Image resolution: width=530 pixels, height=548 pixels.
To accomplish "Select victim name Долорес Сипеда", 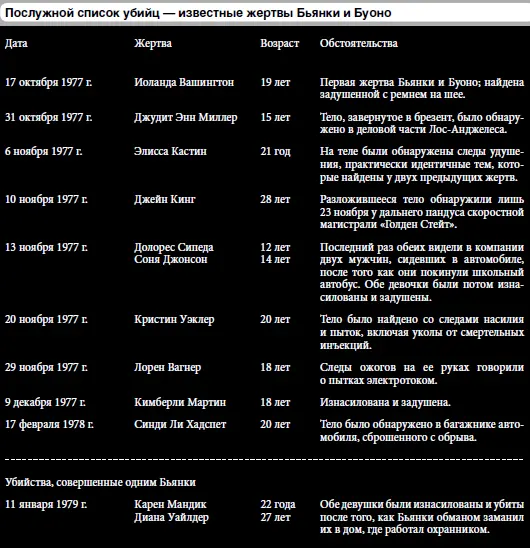I will [x=174, y=247].
